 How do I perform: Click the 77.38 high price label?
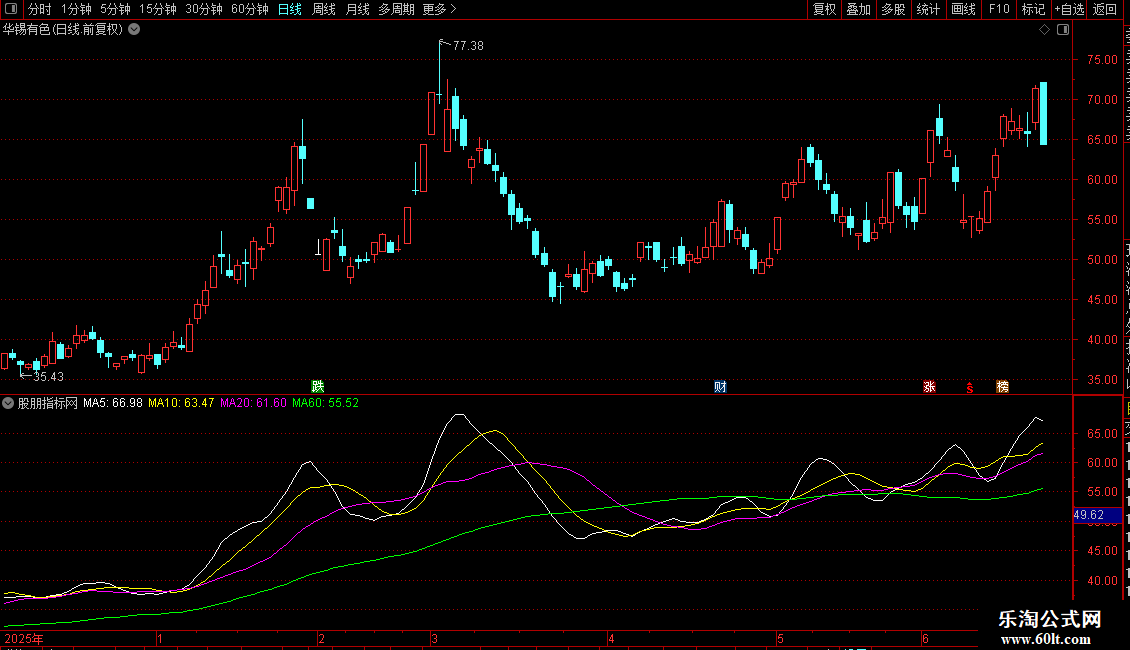pyautogui.click(x=468, y=45)
